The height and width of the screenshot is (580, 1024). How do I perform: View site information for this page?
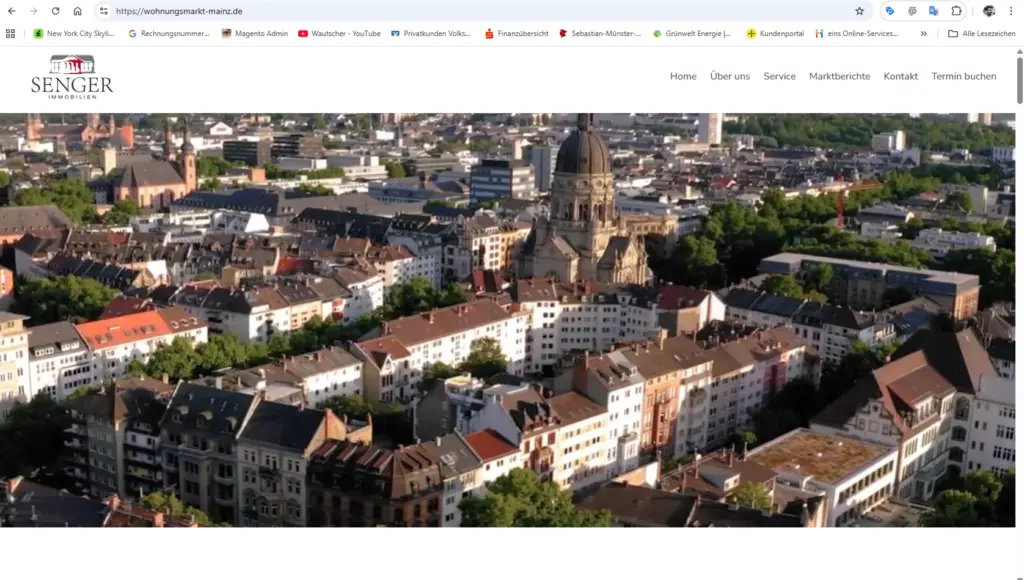tap(103, 11)
